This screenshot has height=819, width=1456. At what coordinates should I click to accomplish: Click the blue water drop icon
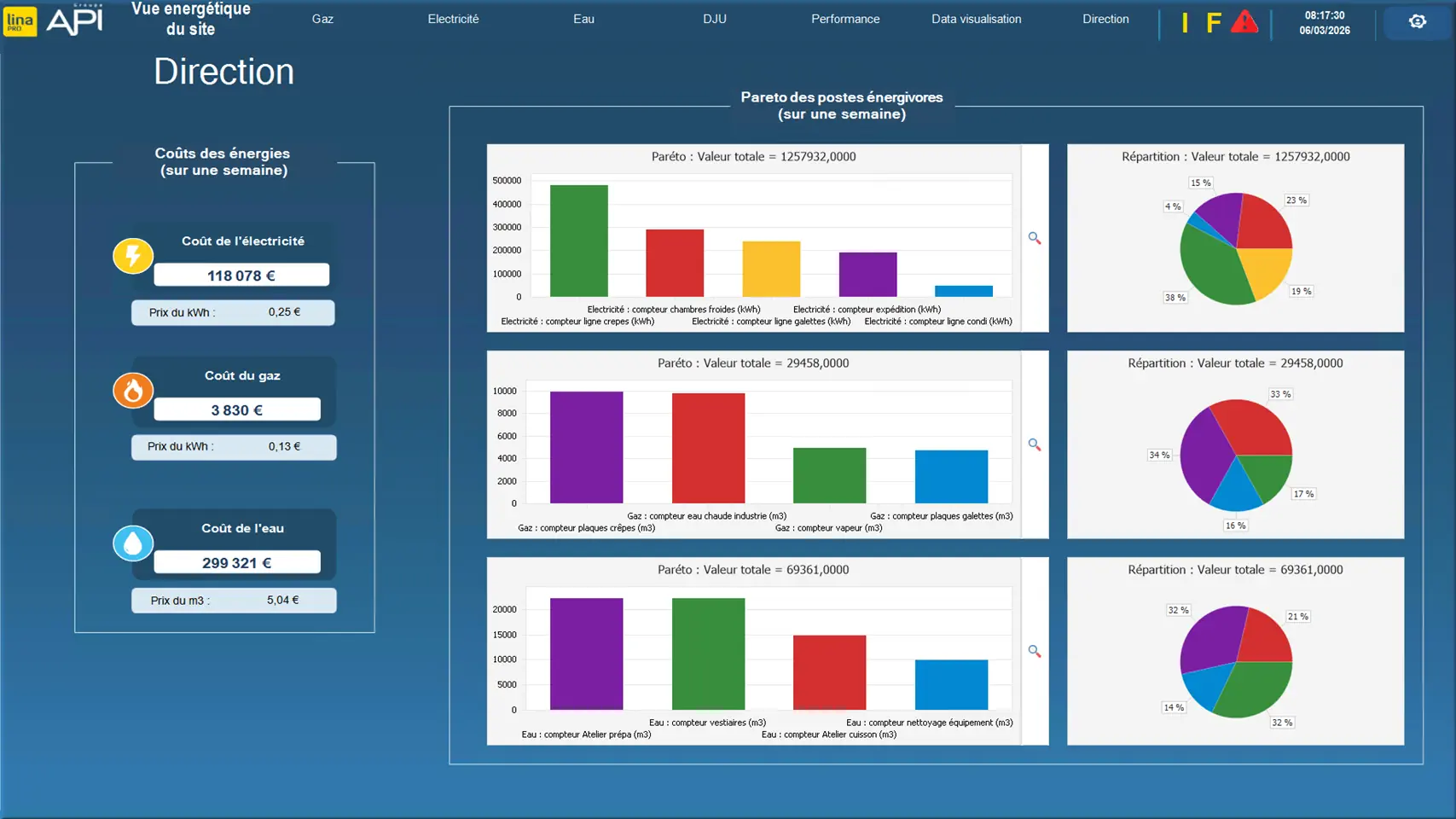coord(133,543)
